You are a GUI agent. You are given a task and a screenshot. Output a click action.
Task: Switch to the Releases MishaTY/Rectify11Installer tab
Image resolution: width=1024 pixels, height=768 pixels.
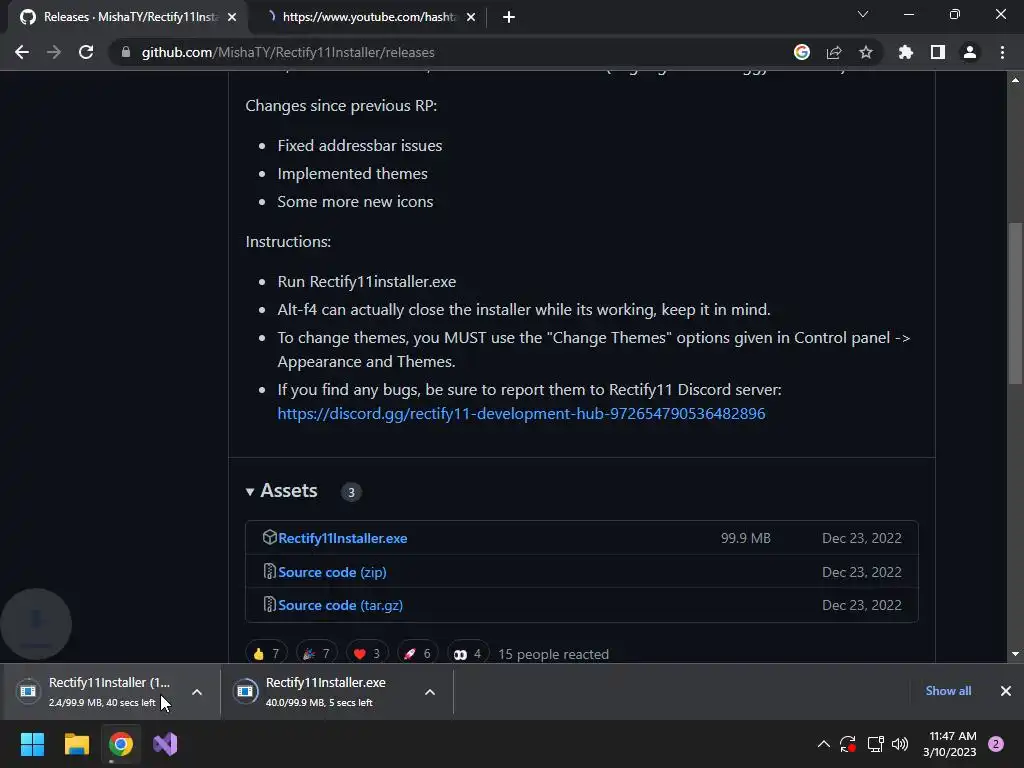tap(129, 17)
